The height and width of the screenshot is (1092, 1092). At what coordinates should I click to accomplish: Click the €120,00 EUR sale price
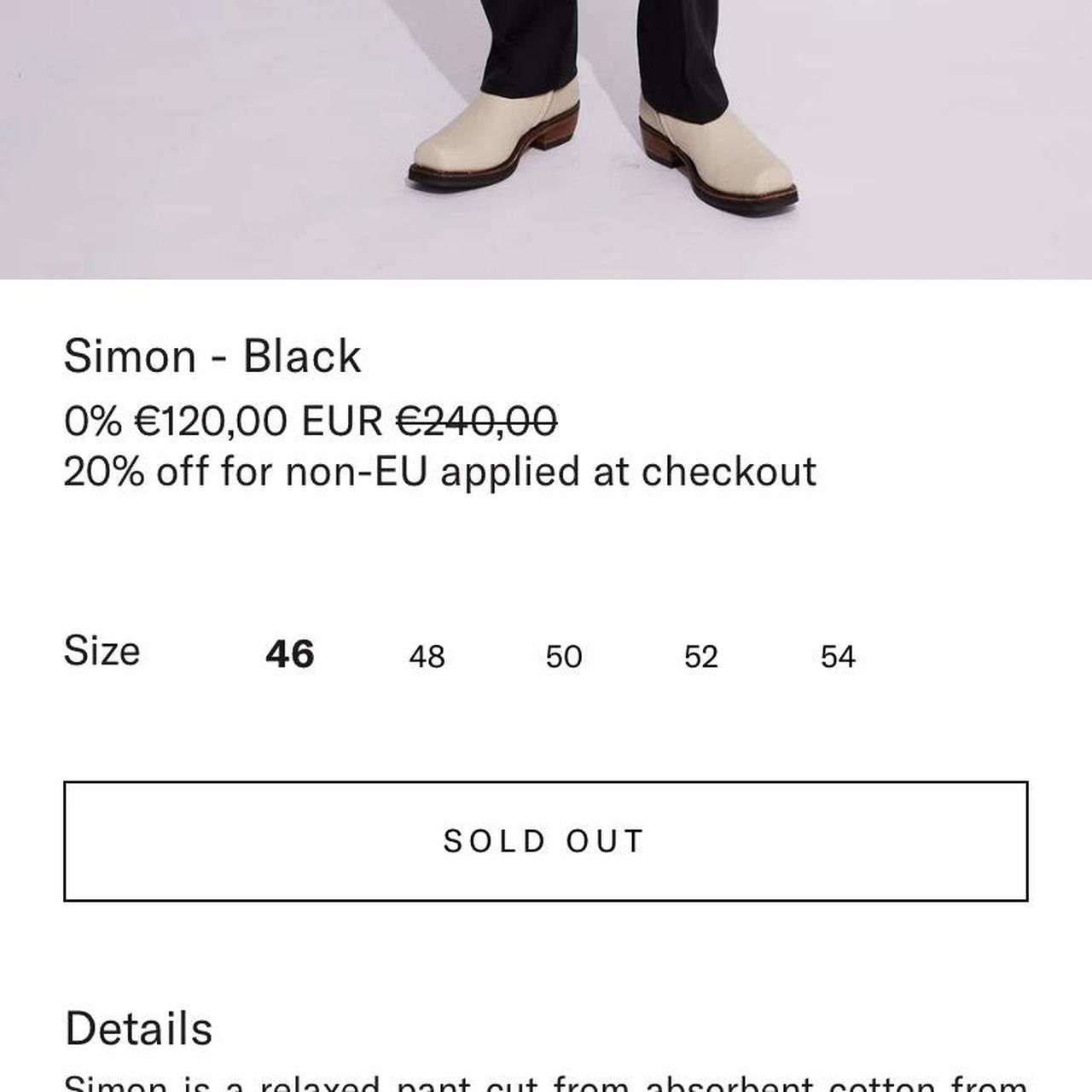point(258,421)
